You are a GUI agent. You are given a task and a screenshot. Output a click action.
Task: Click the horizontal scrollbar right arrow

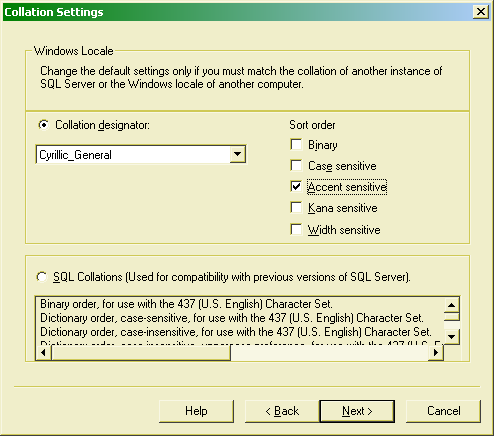(436, 353)
